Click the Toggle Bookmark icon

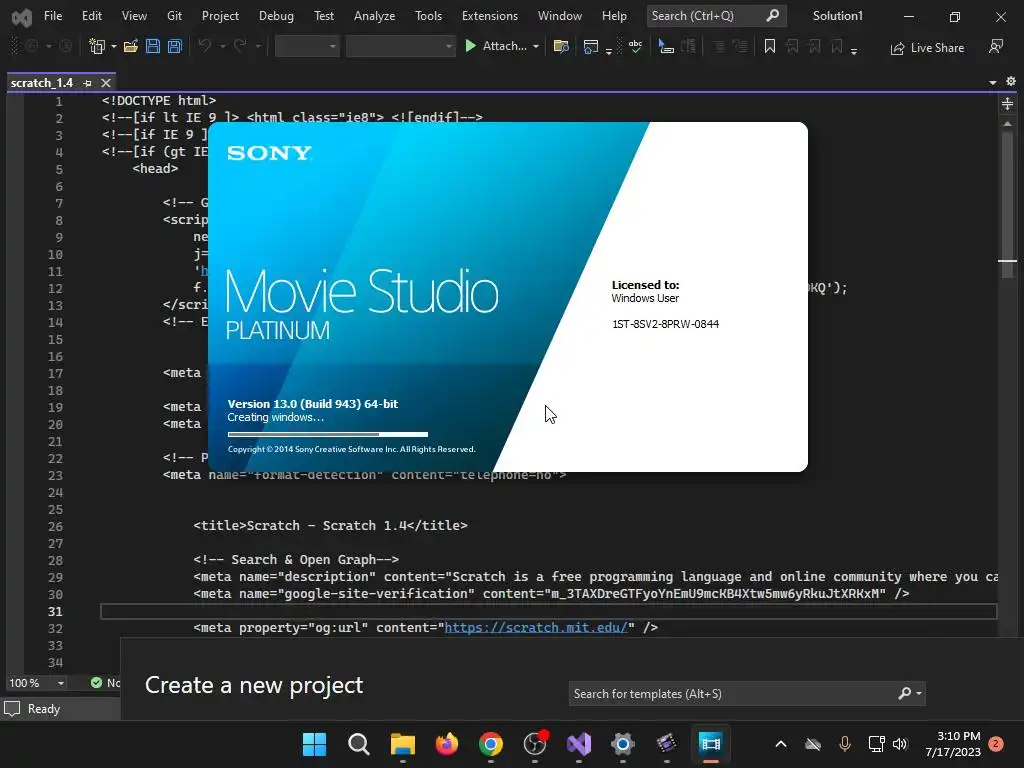[769, 46]
